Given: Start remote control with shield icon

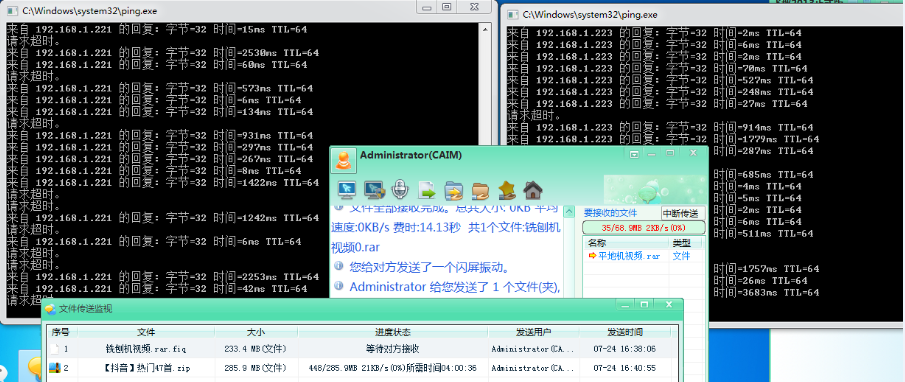Looking at the screenshot, I should tap(373, 189).
